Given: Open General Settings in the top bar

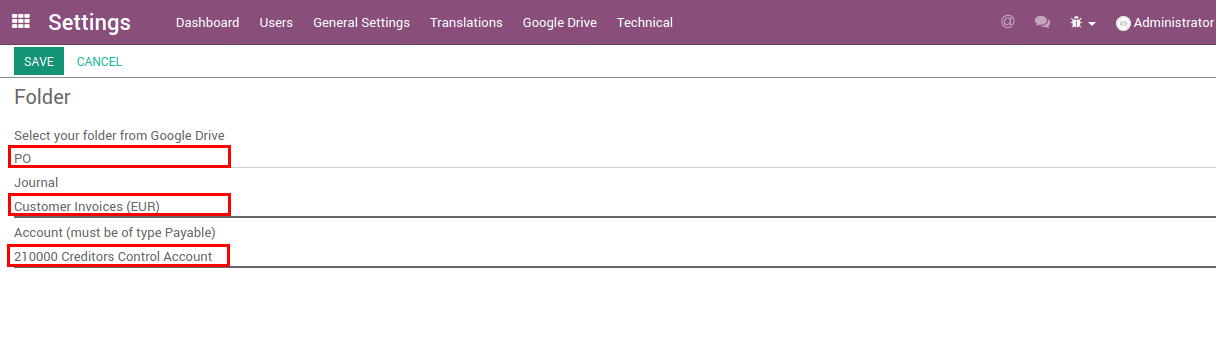Looking at the screenshot, I should click(x=361, y=22).
